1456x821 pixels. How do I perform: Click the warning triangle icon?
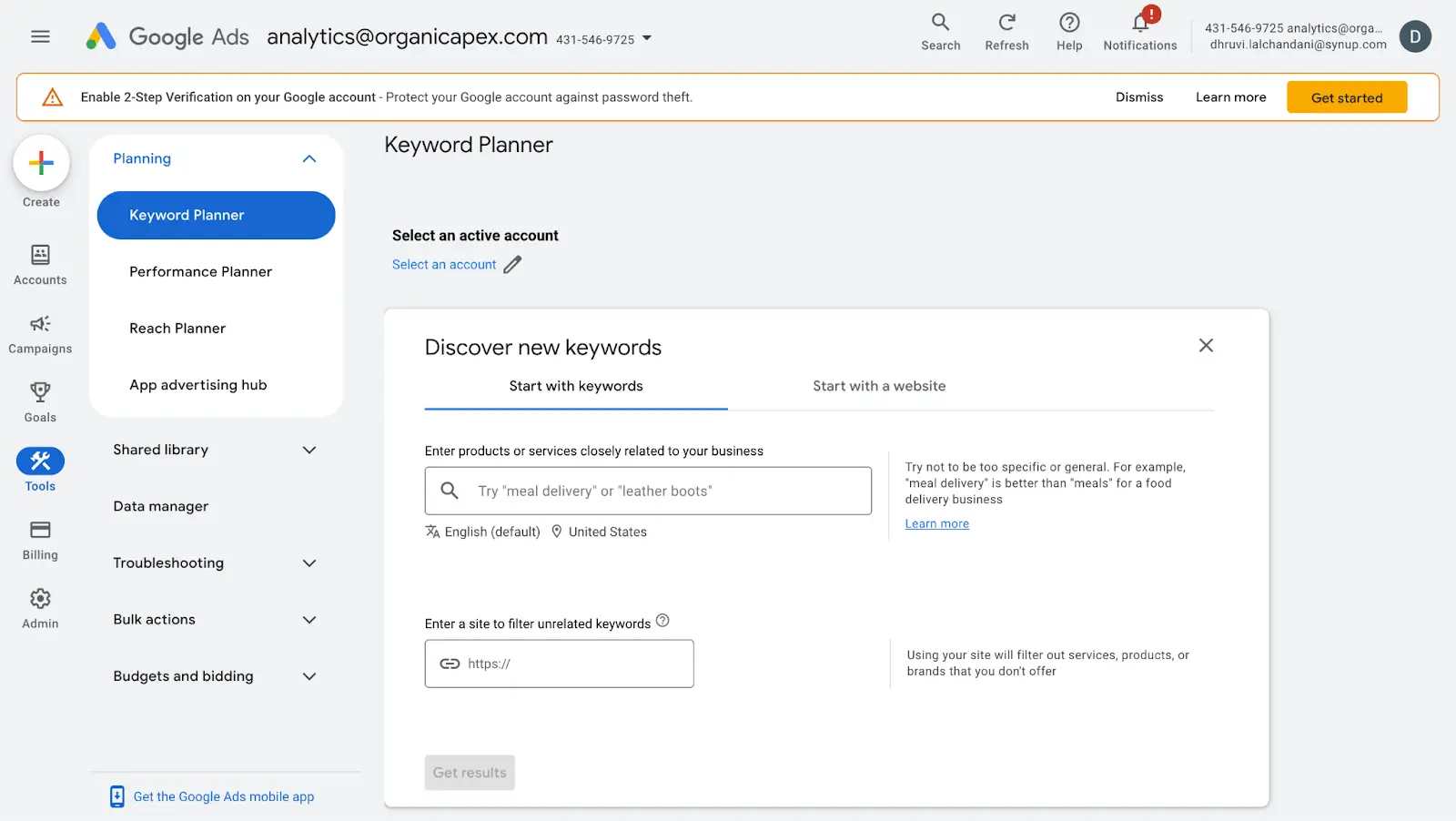tap(53, 97)
